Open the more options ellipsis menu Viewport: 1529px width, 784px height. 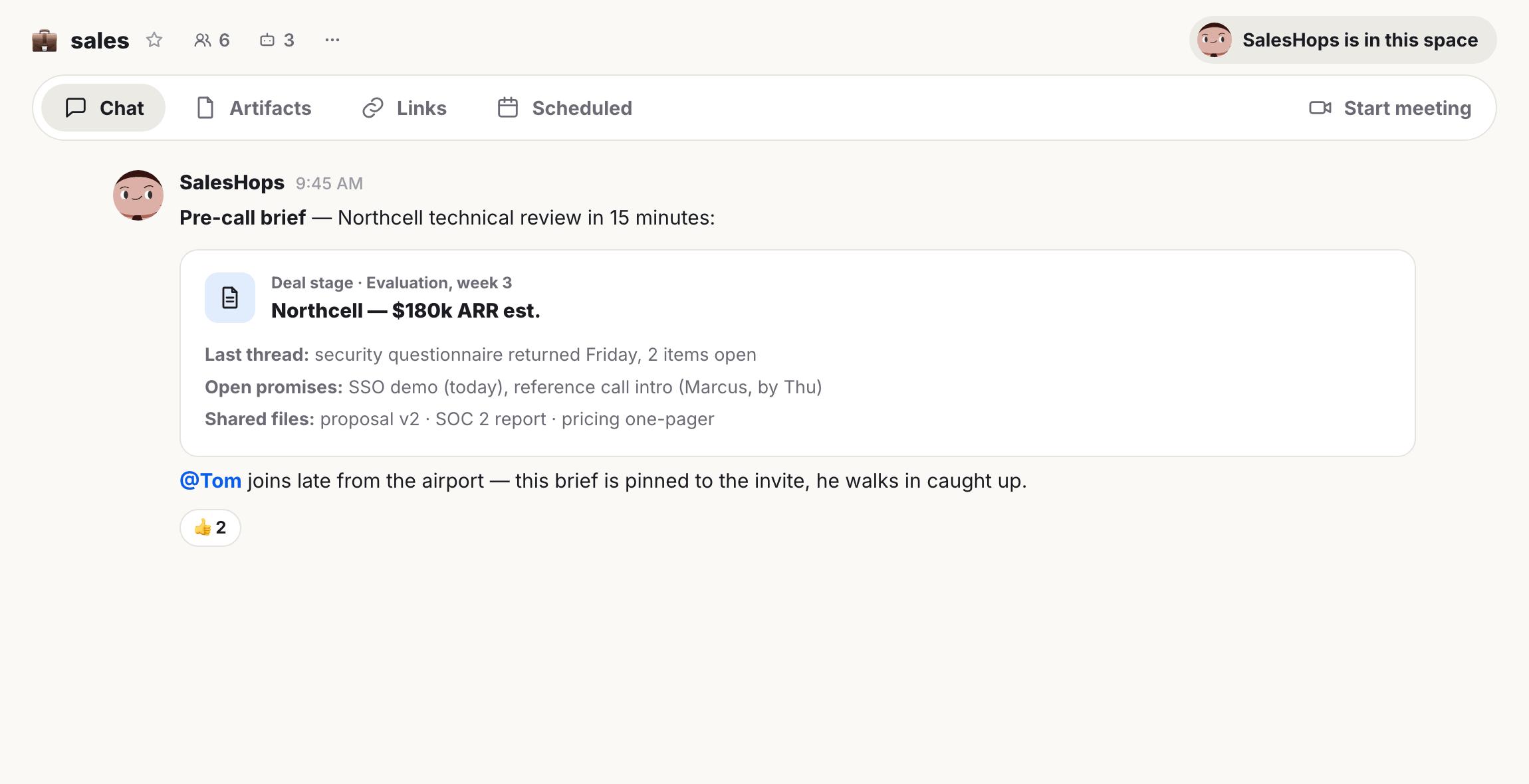[x=332, y=40]
